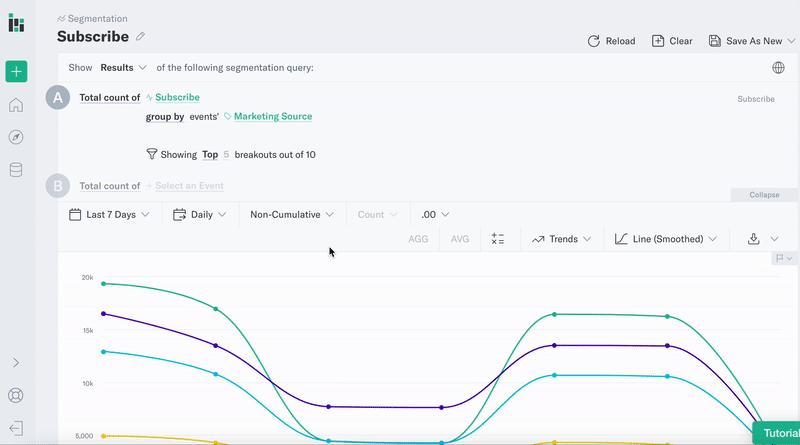The image size is (800, 445).
Task: Click the Subscribe label at right
Action: [x=756, y=99]
